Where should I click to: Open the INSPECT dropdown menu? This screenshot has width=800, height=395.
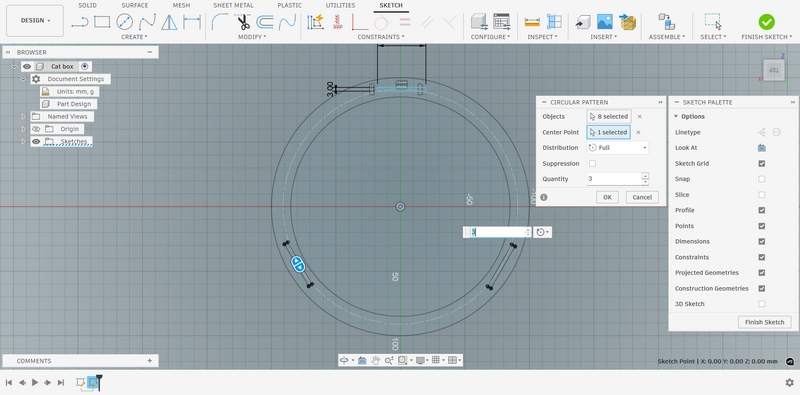pyautogui.click(x=542, y=37)
